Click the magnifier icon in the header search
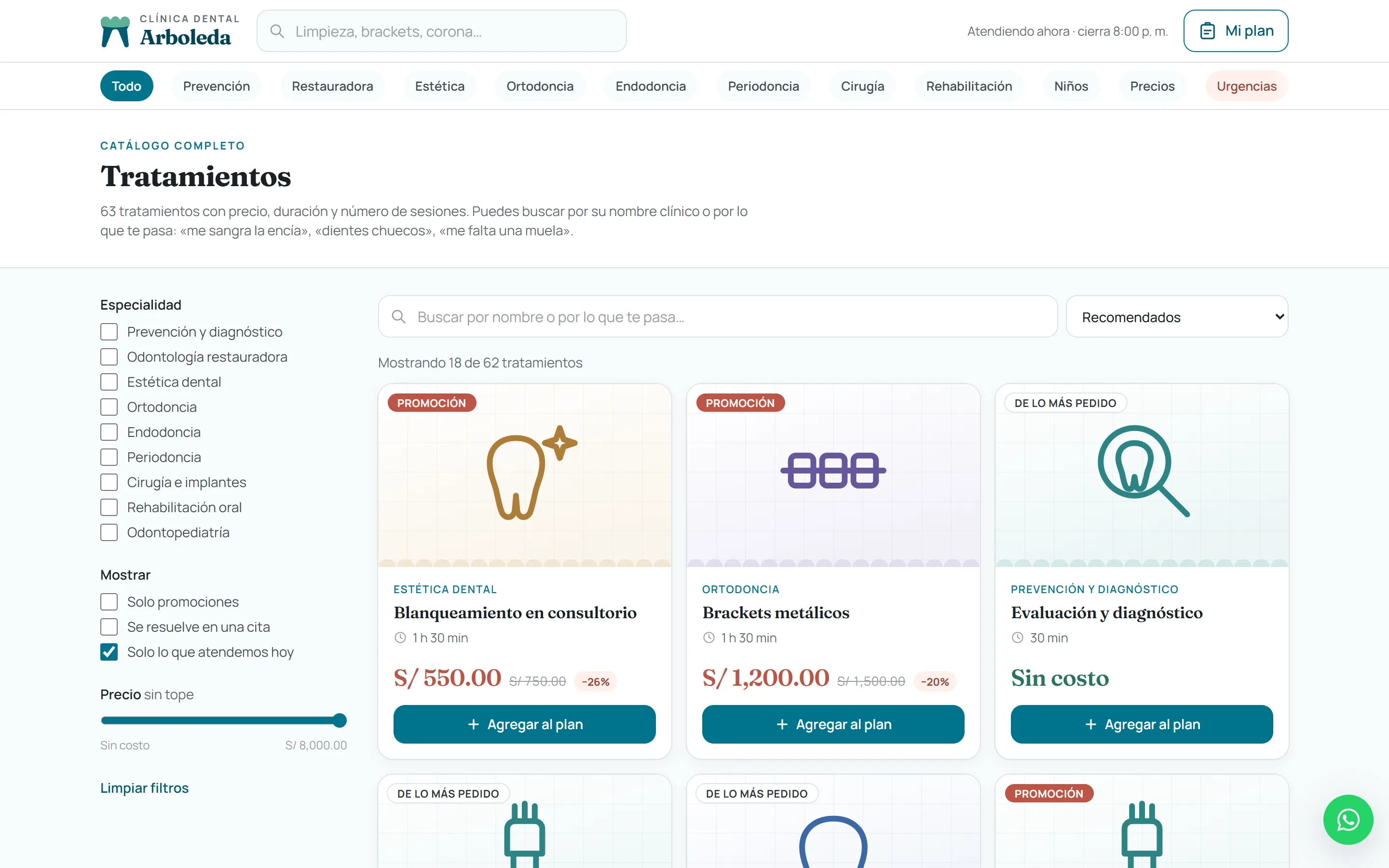The height and width of the screenshot is (868, 1389). (277, 31)
